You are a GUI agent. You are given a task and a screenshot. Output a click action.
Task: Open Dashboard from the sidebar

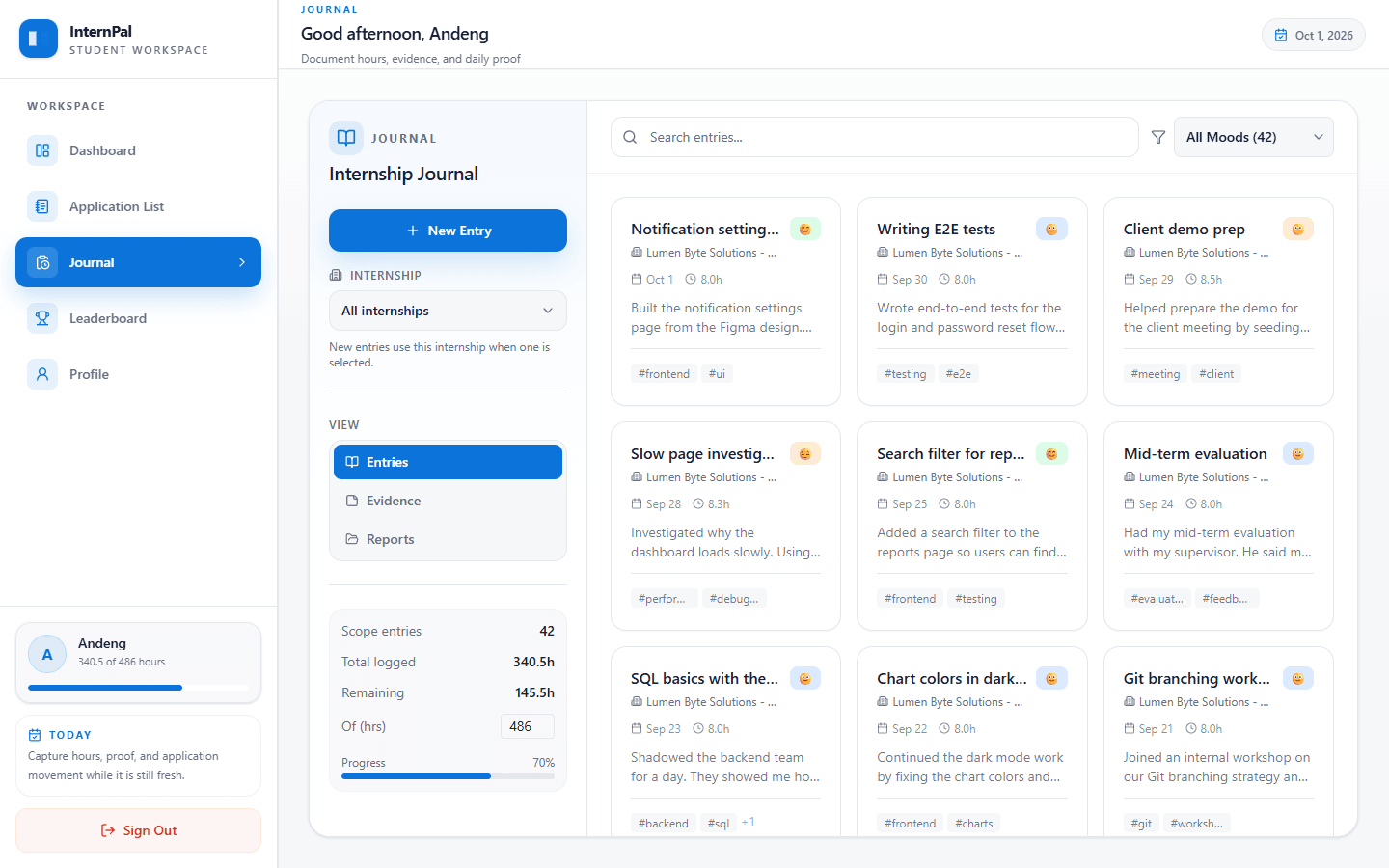coord(138,150)
